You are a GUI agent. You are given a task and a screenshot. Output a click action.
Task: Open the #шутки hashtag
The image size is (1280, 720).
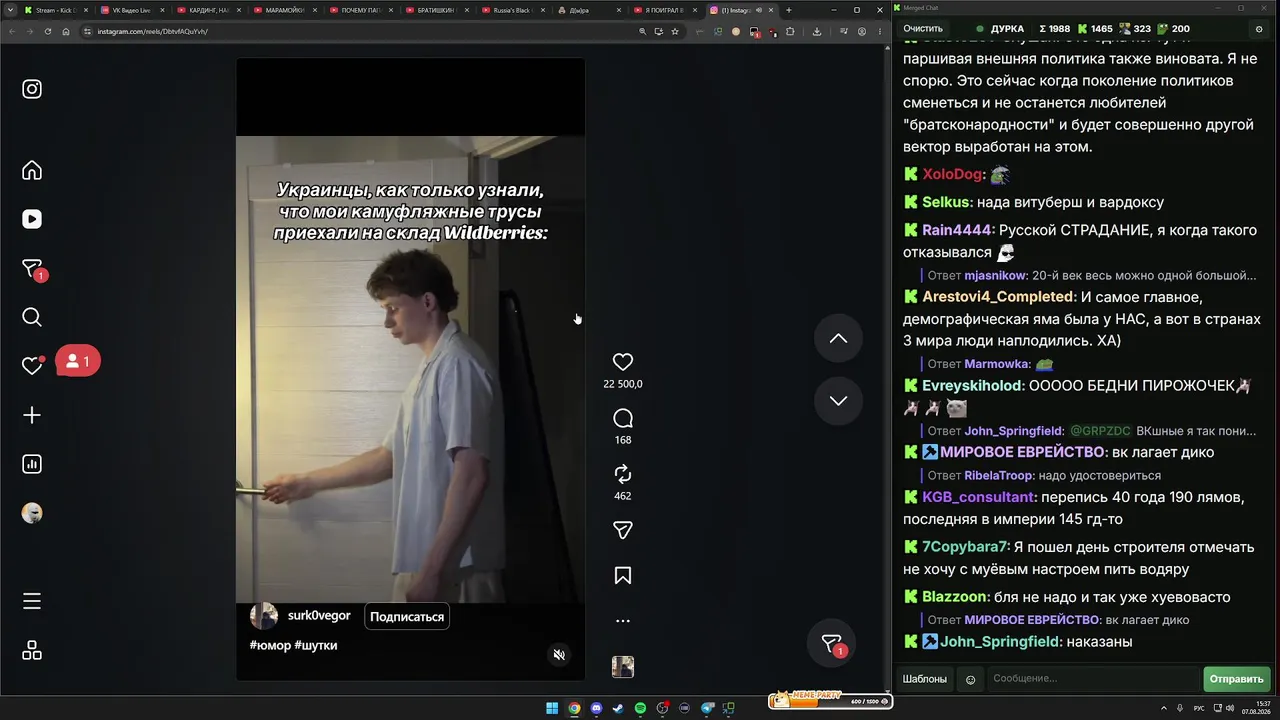316,645
